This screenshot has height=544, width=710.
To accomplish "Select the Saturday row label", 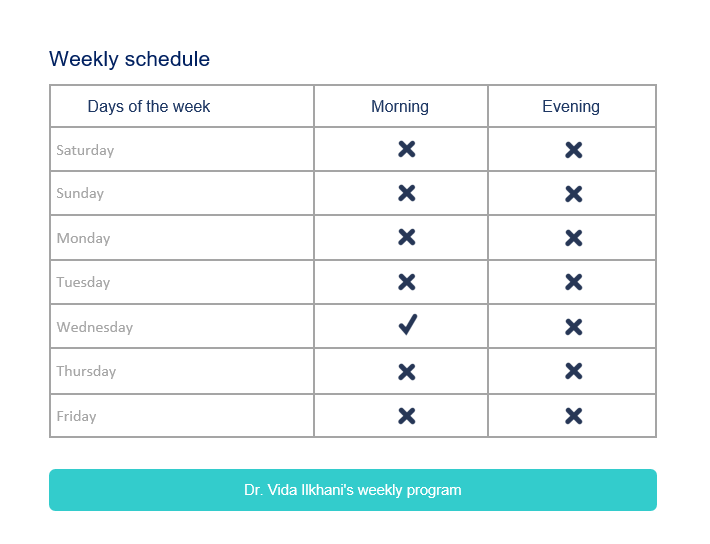I will 85,150.
